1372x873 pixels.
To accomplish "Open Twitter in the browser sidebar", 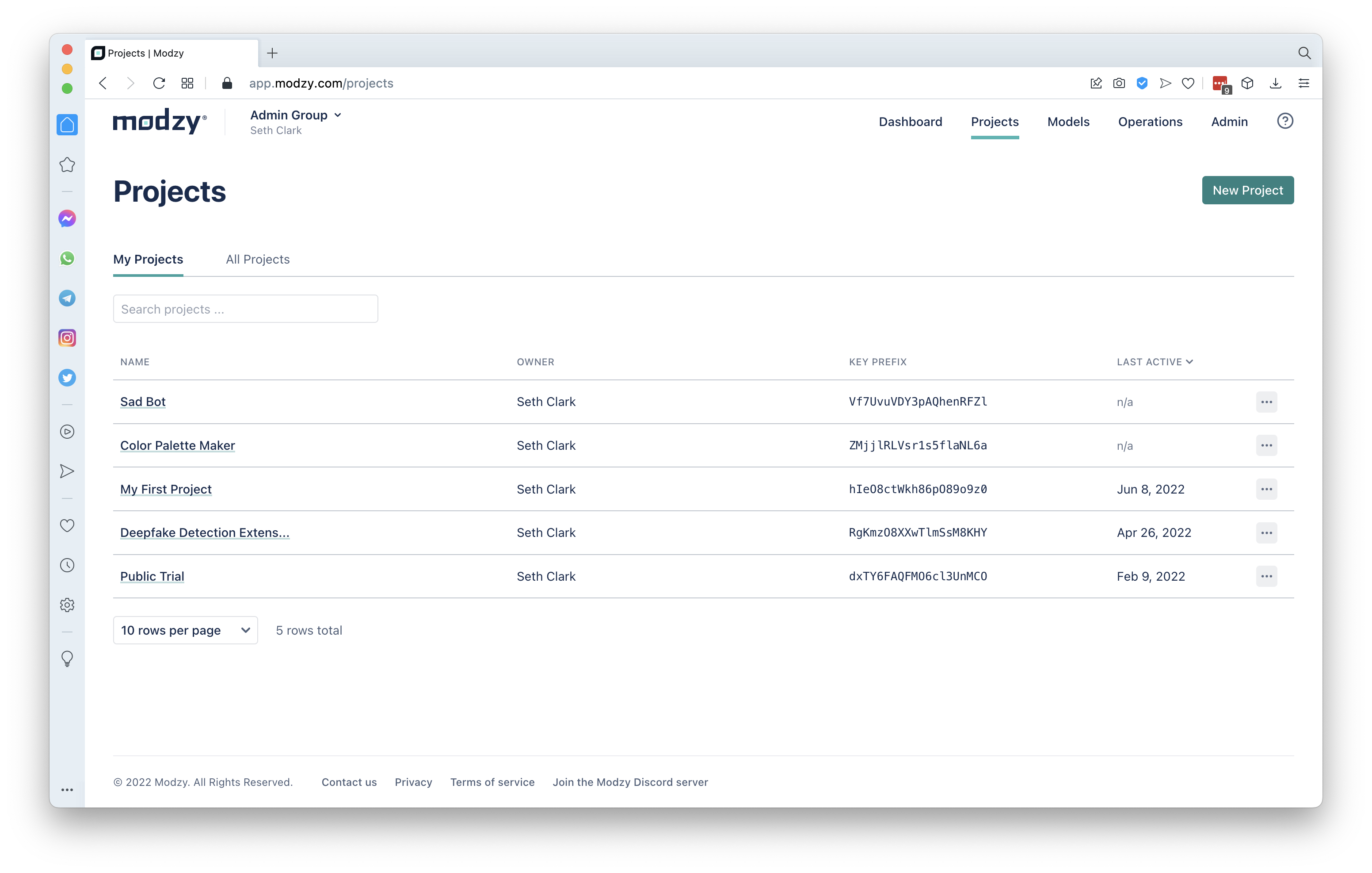I will (67, 378).
